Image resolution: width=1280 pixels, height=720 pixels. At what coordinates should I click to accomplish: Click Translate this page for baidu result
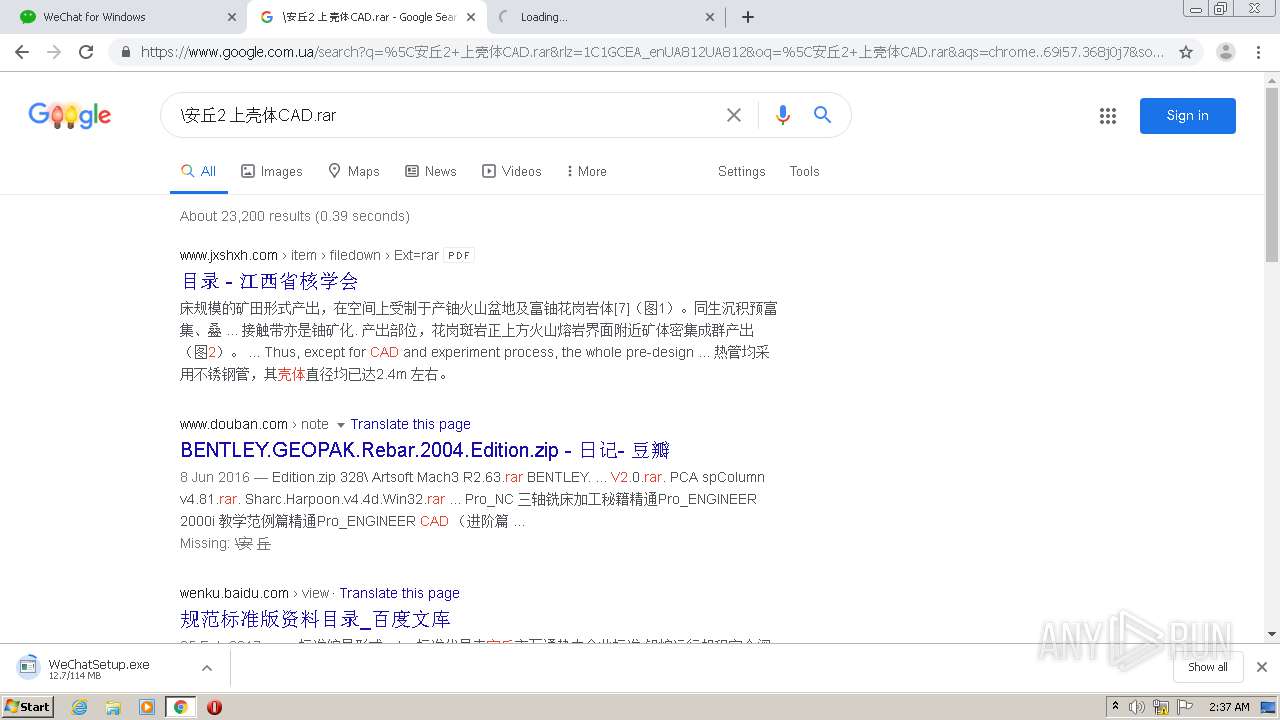(400, 593)
